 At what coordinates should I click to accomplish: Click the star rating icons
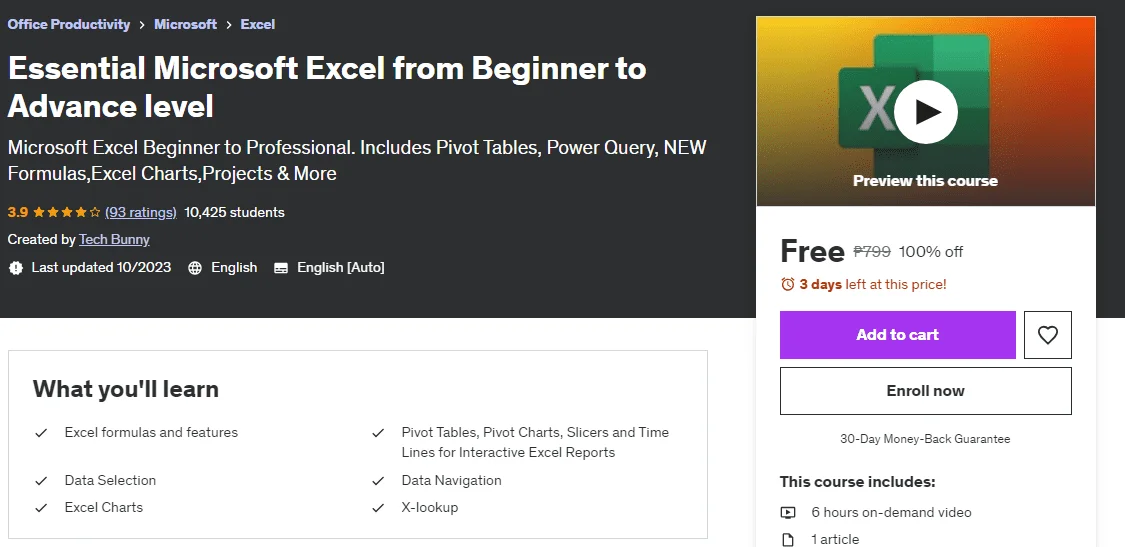67,212
